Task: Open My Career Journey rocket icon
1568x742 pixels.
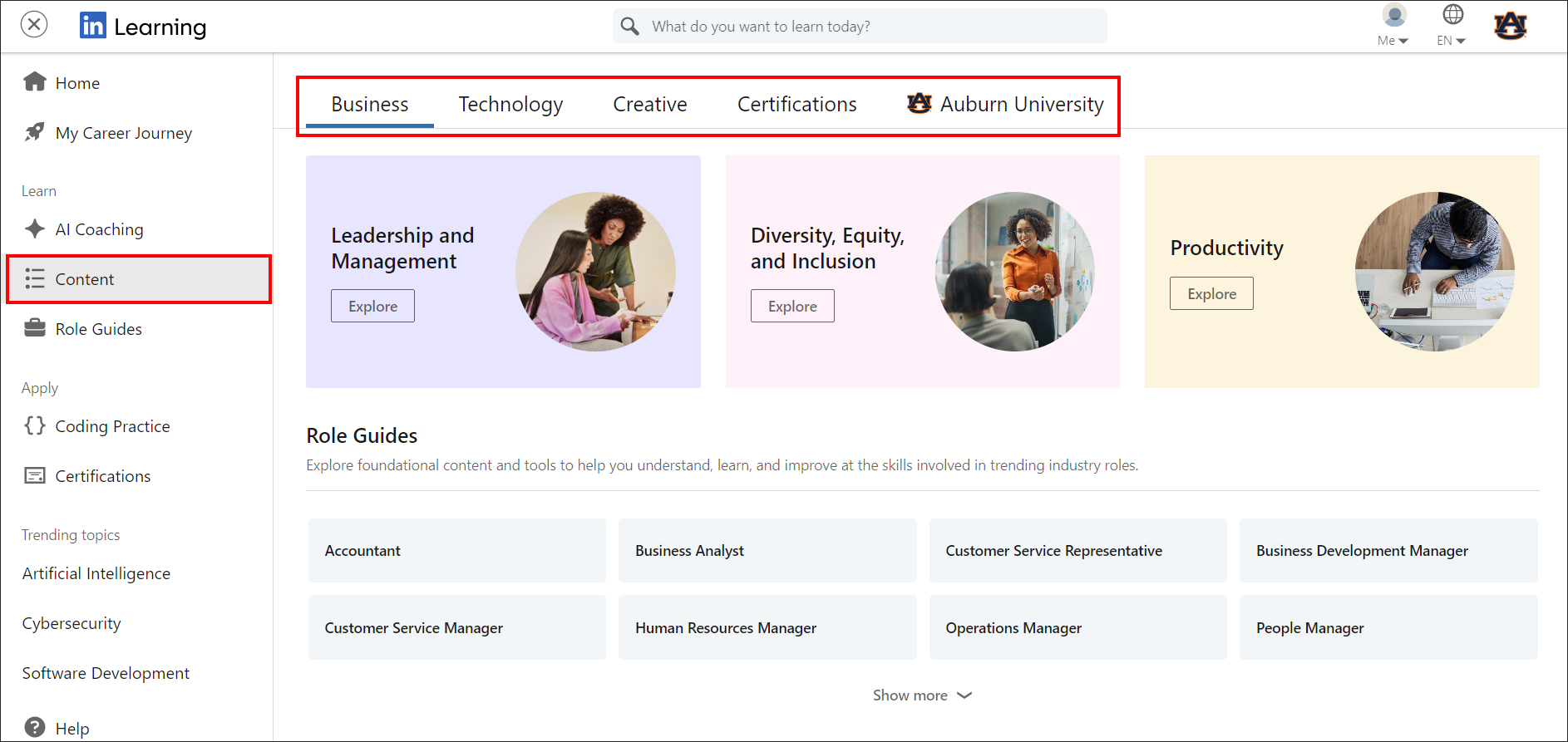Action: point(35,132)
